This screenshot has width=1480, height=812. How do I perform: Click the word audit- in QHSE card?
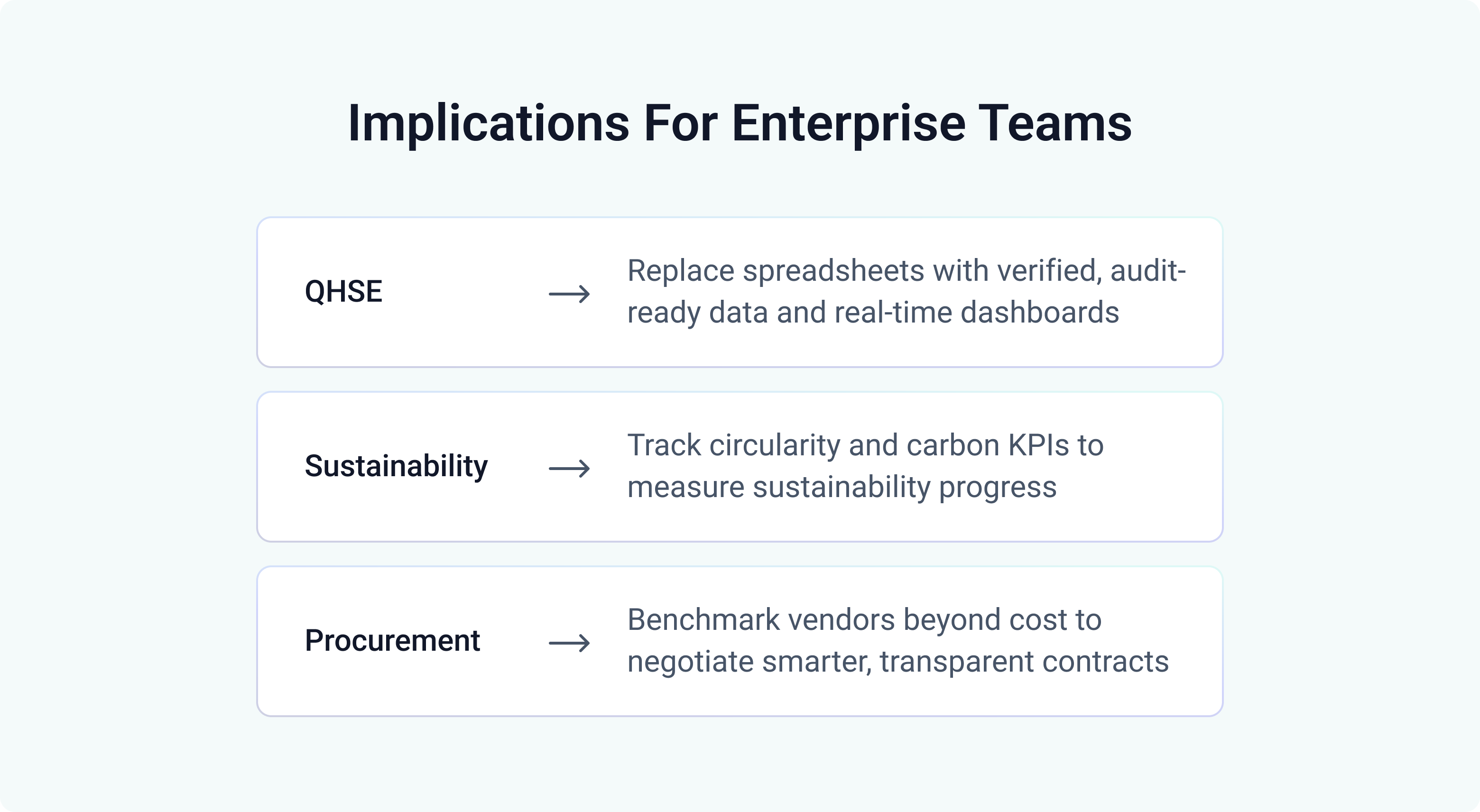tap(1147, 271)
